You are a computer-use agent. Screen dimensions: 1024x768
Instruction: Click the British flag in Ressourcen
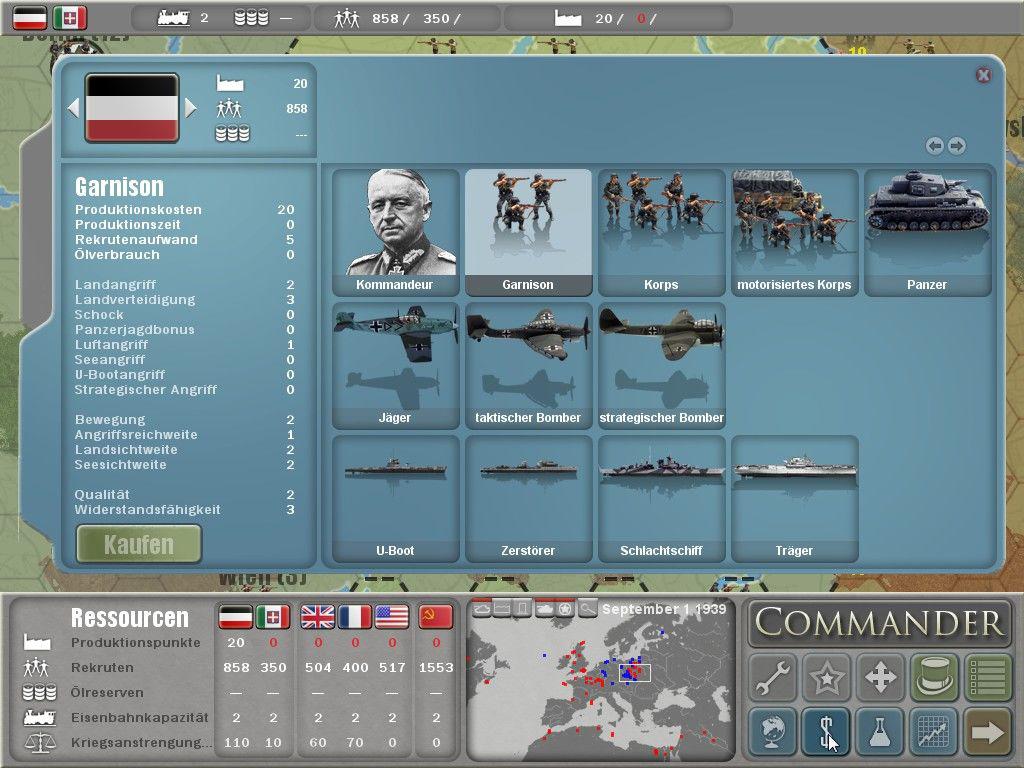(x=317, y=616)
